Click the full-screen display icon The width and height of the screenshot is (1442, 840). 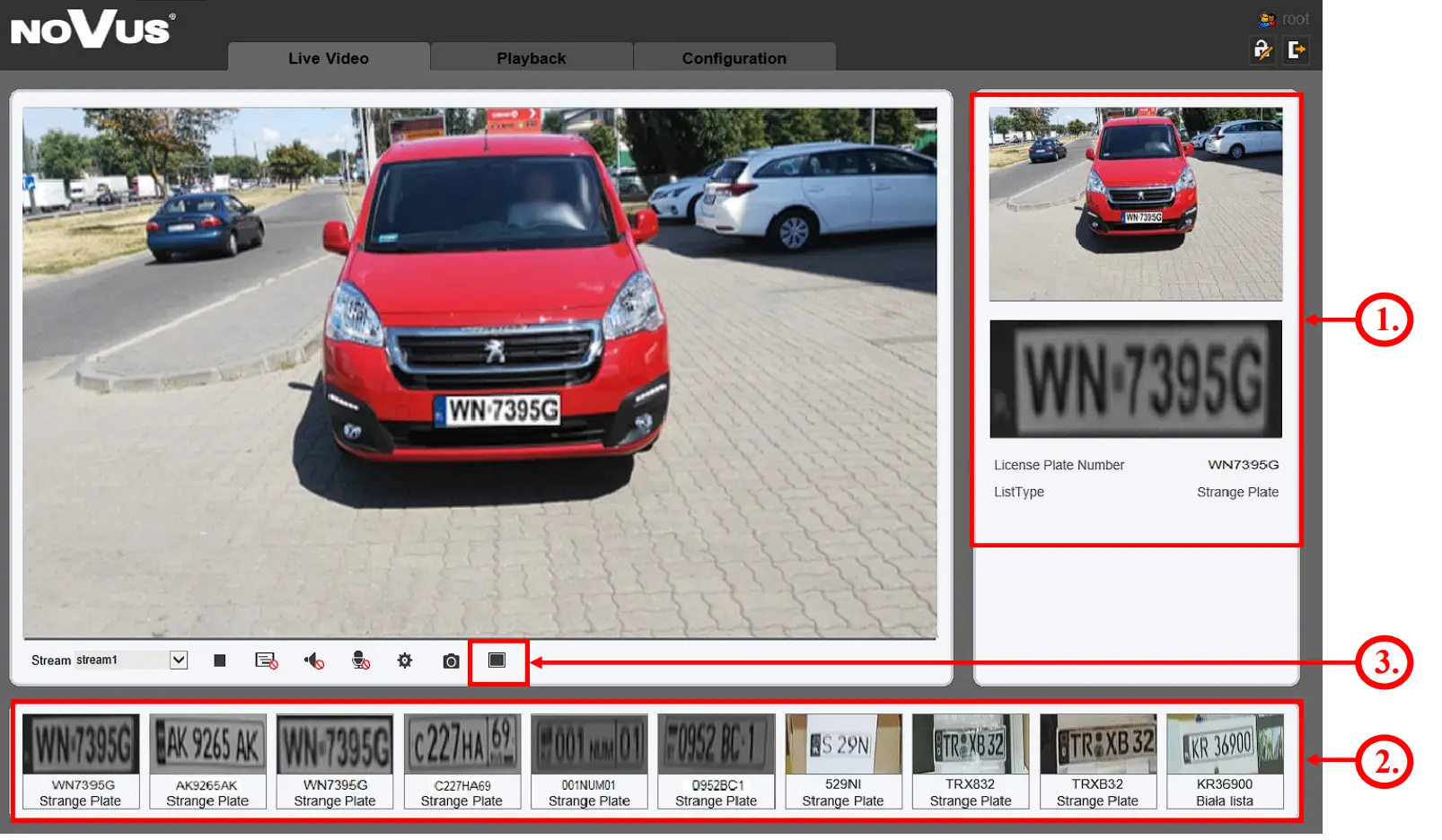point(497,661)
